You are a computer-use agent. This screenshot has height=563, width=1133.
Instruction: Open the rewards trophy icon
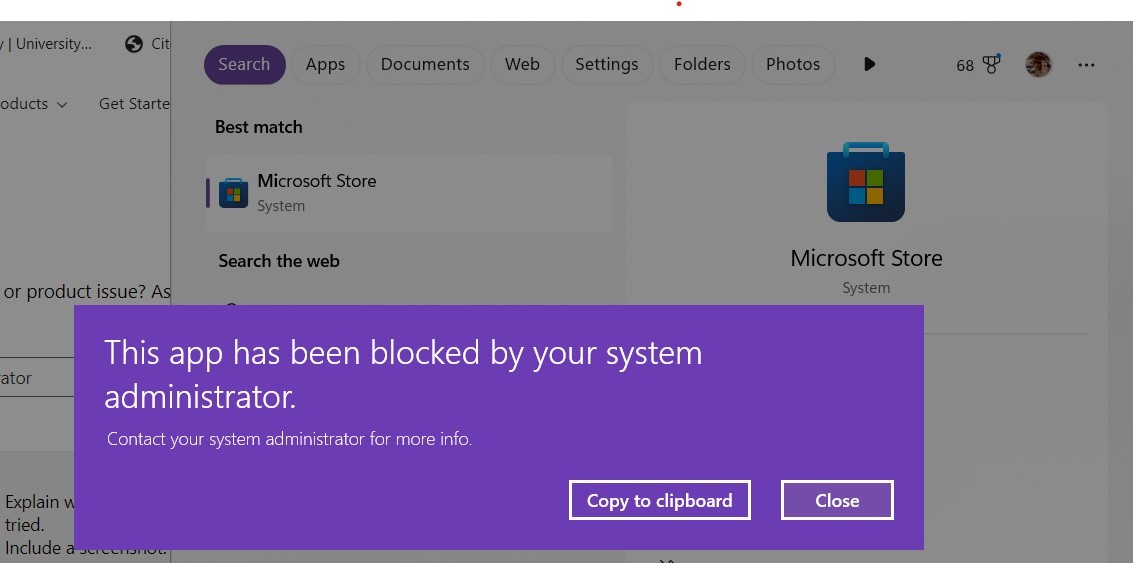pyautogui.click(x=991, y=64)
